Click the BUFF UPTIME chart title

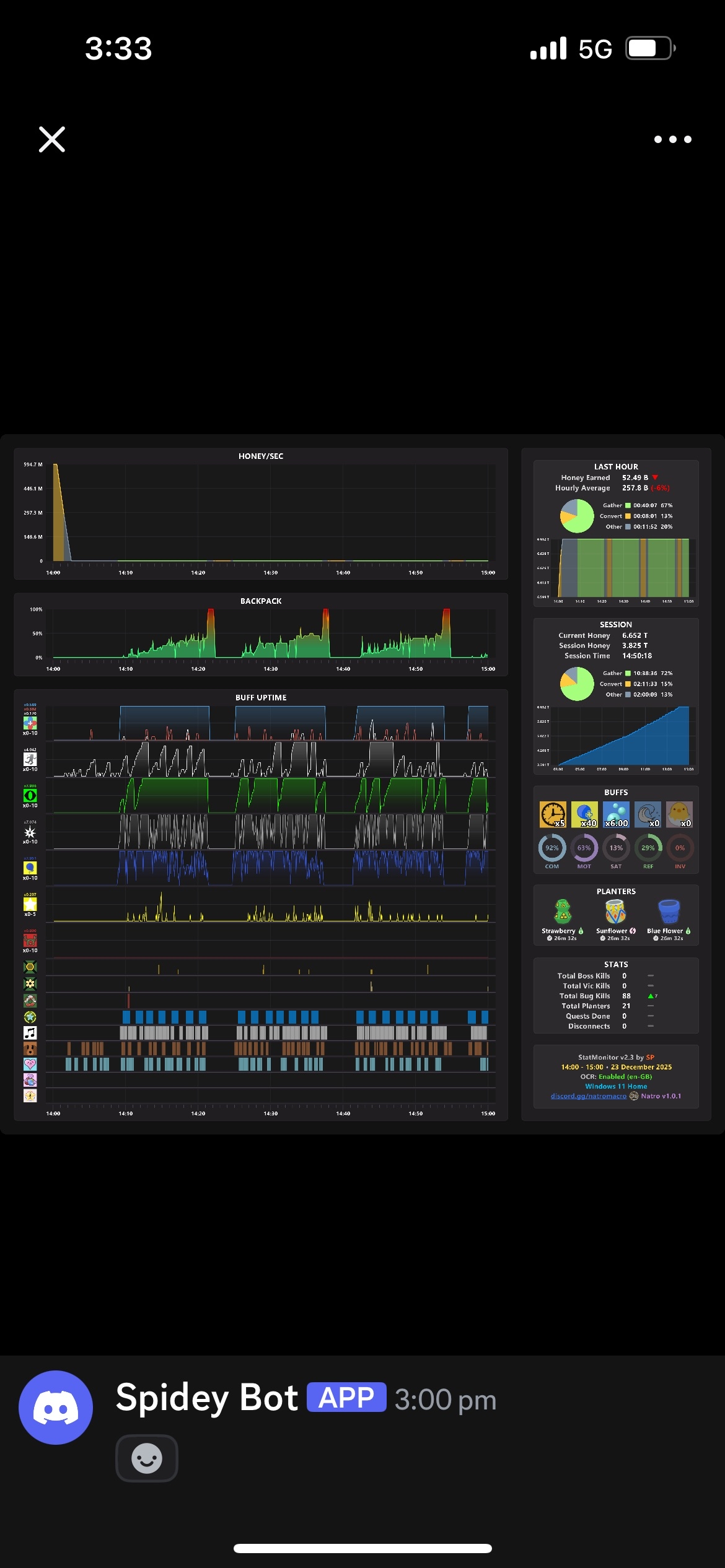point(261,698)
